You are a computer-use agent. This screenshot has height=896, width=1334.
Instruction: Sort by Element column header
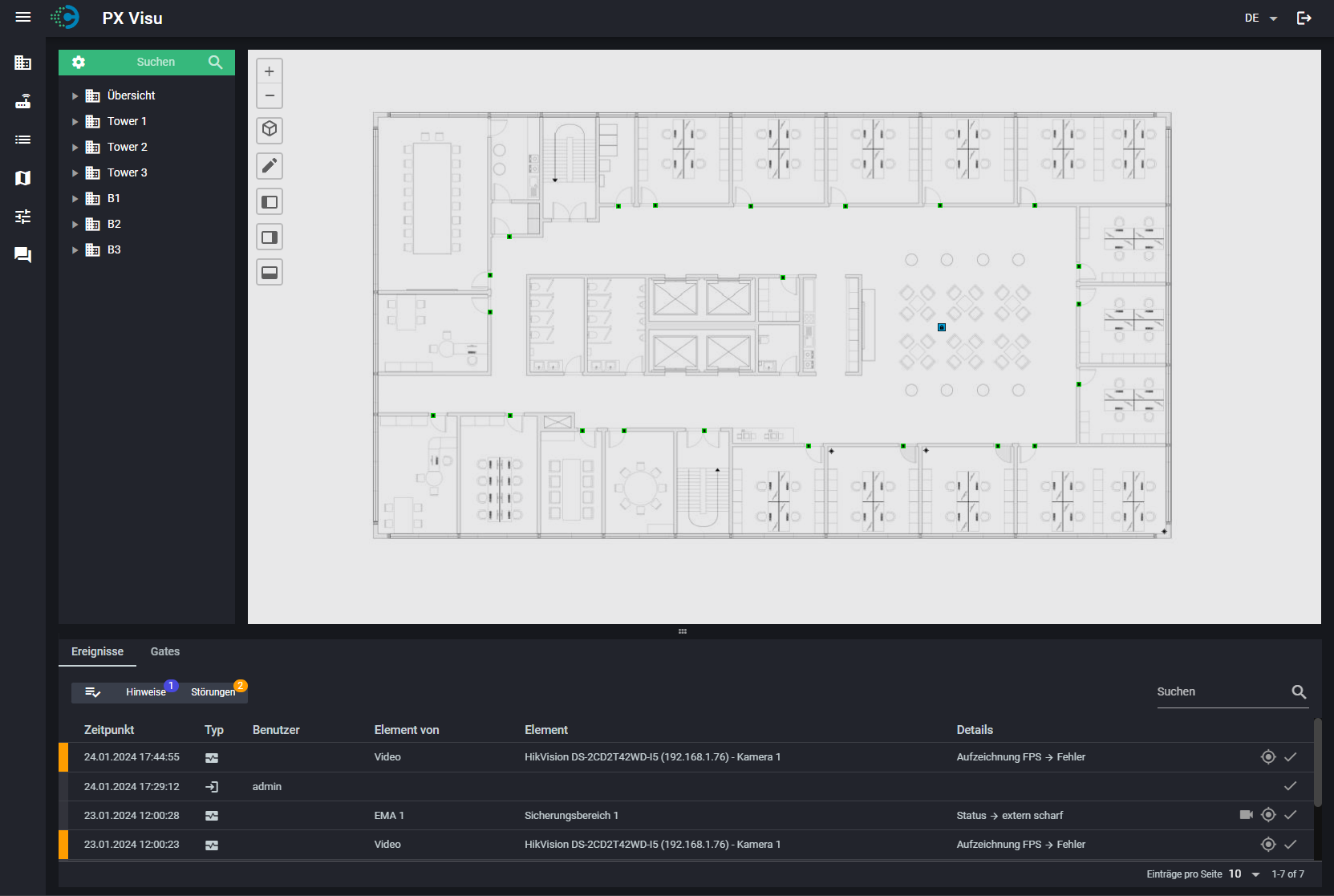coord(546,730)
